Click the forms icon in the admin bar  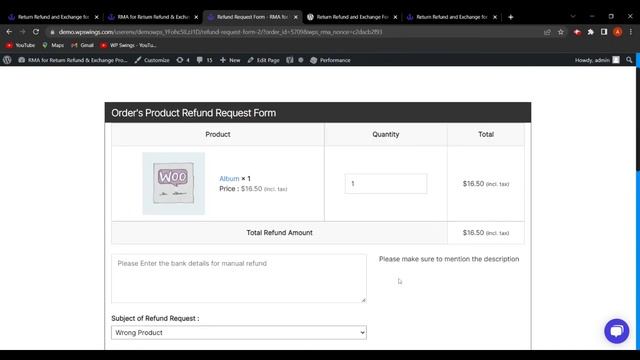click(289, 60)
